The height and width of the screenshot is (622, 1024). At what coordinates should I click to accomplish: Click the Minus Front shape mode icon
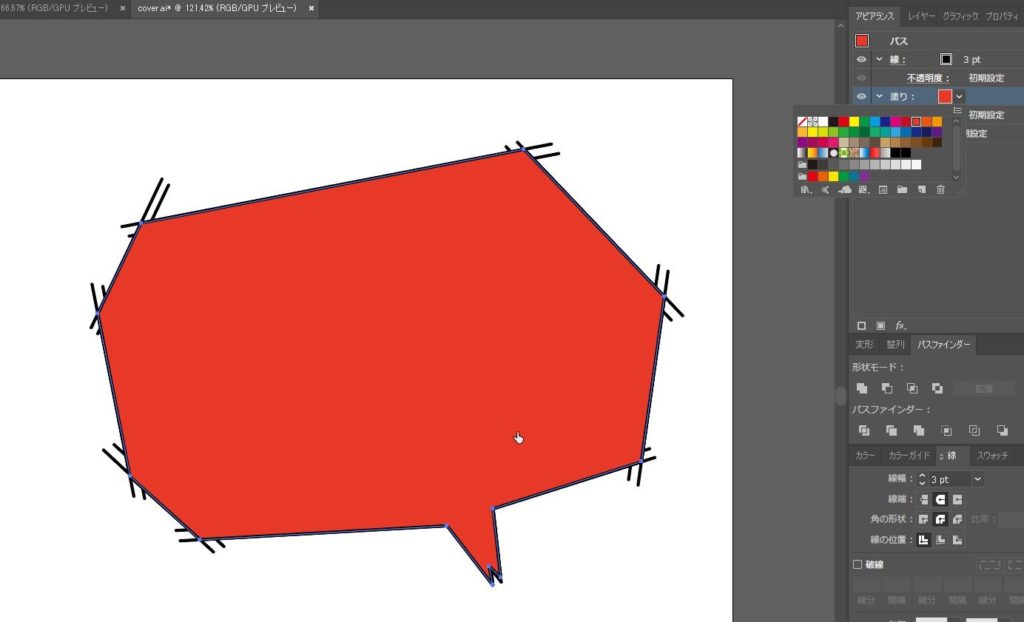coord(887,388)
